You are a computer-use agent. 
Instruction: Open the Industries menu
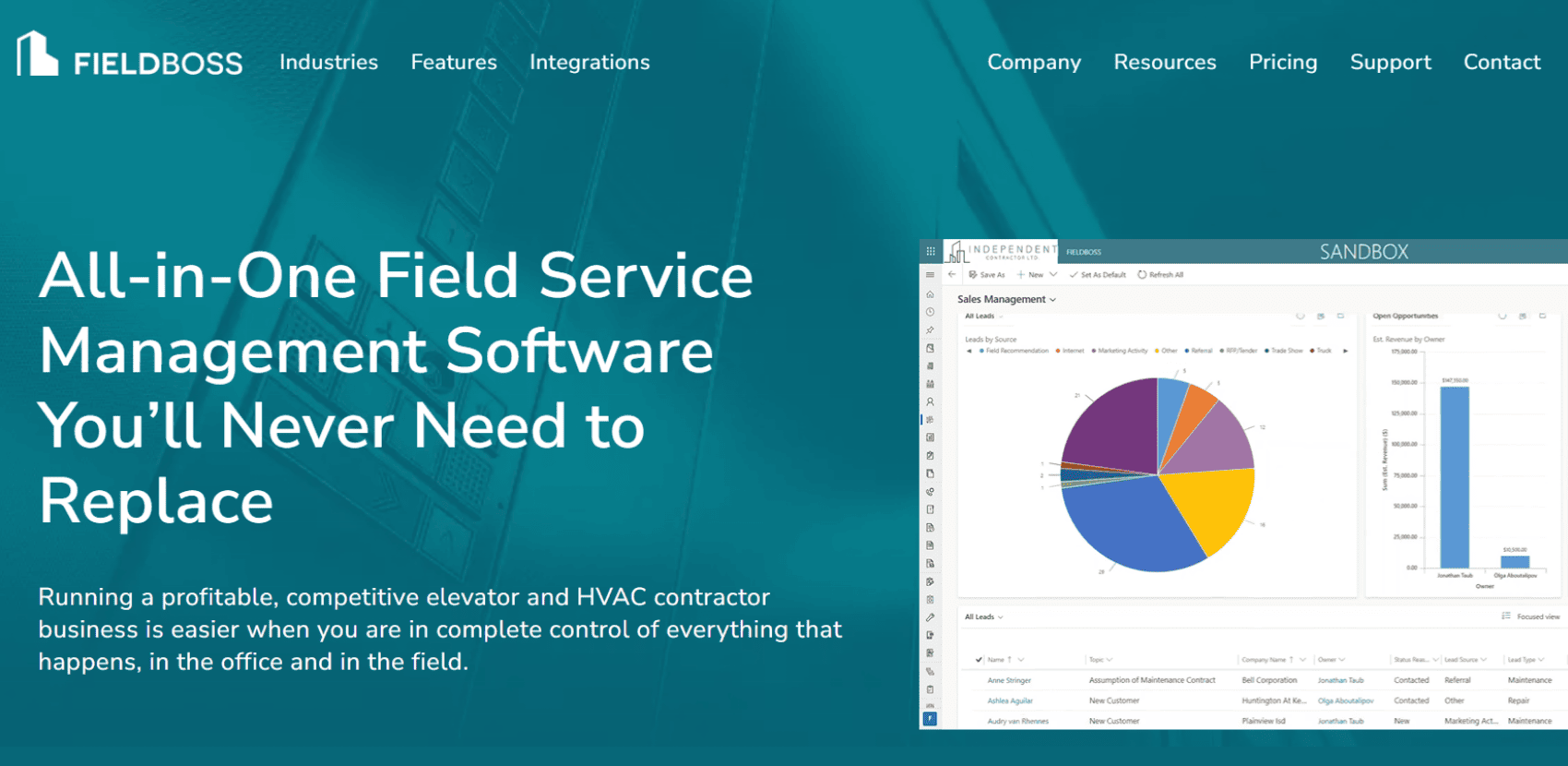[x=328, y=62]
